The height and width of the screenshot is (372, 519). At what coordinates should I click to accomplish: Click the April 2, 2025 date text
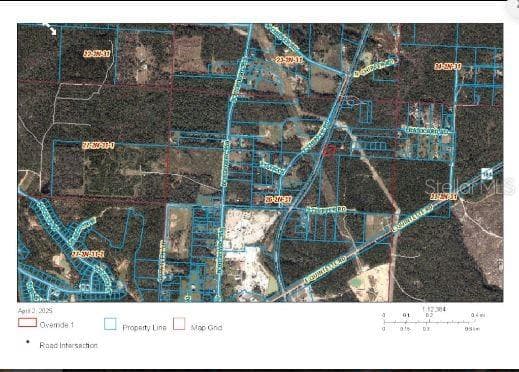35,311
